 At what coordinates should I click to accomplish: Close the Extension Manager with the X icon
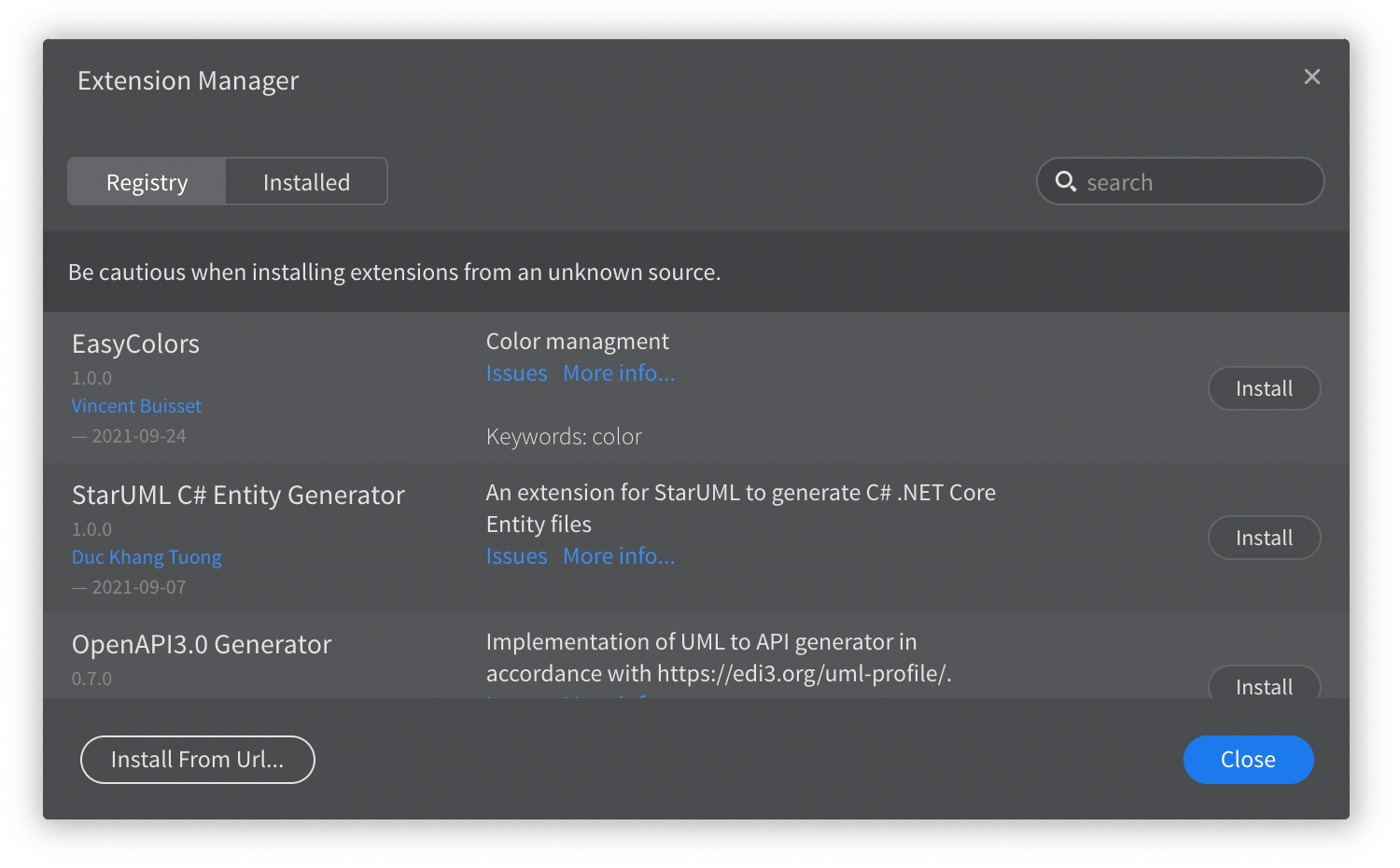[1312, 77]
